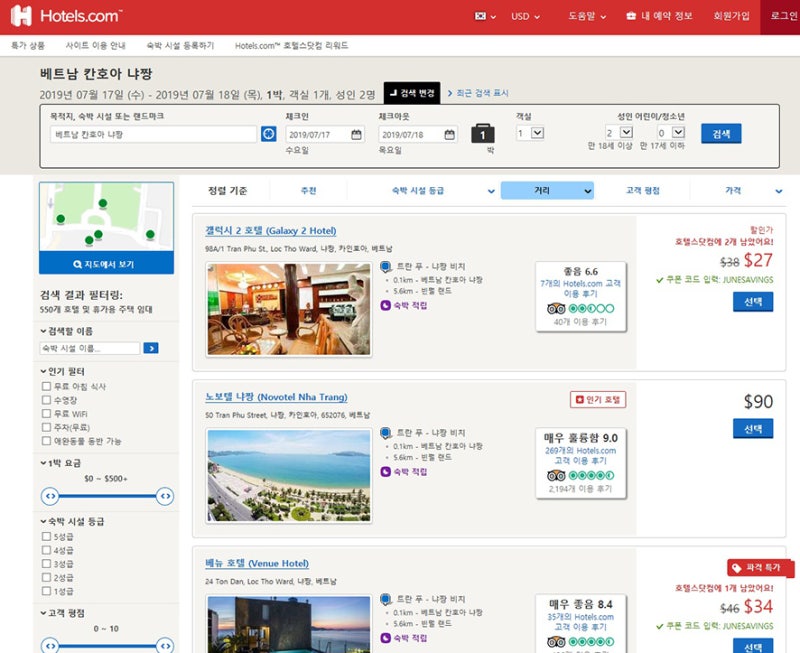Click the 최근 검색 표시 link
Image resolution: width=800 pixels, height=653 pixels.
tap(478, 93)
